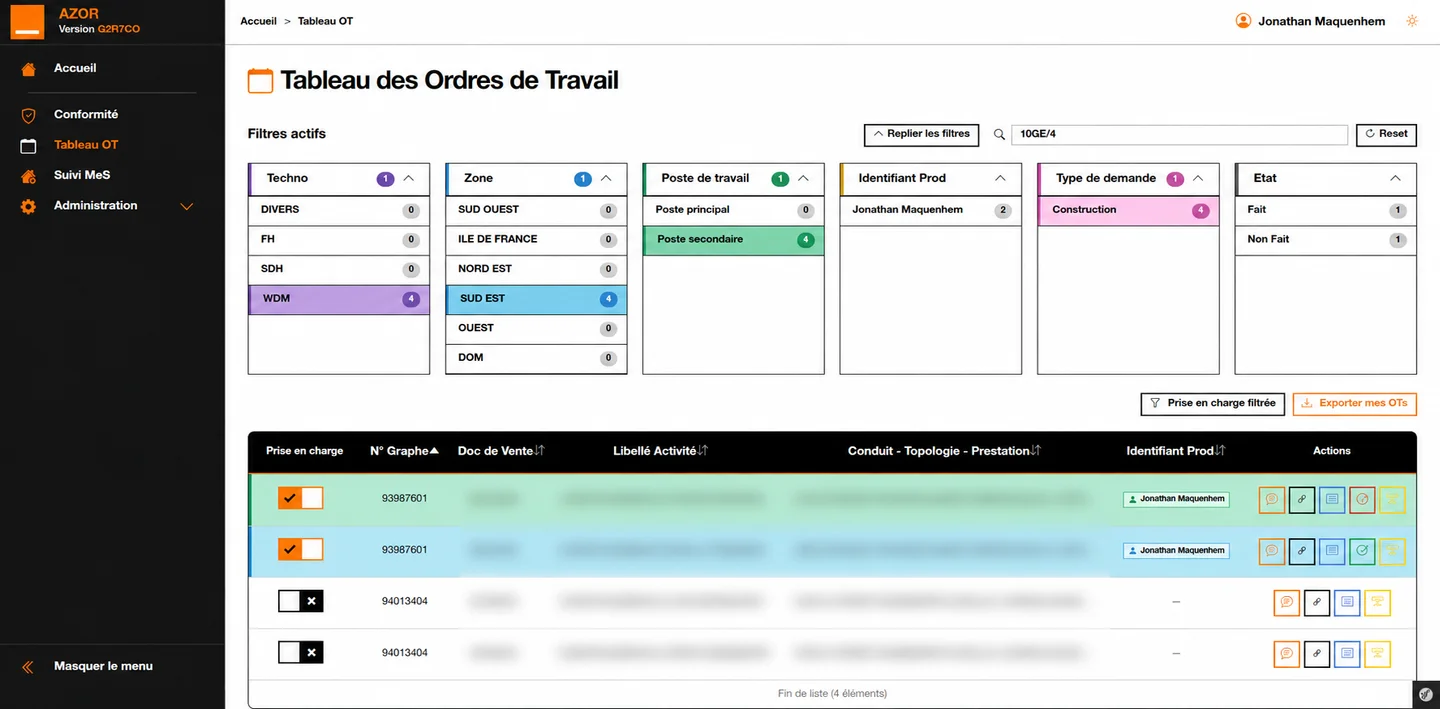Reset the active filters

click(1386, 134)
